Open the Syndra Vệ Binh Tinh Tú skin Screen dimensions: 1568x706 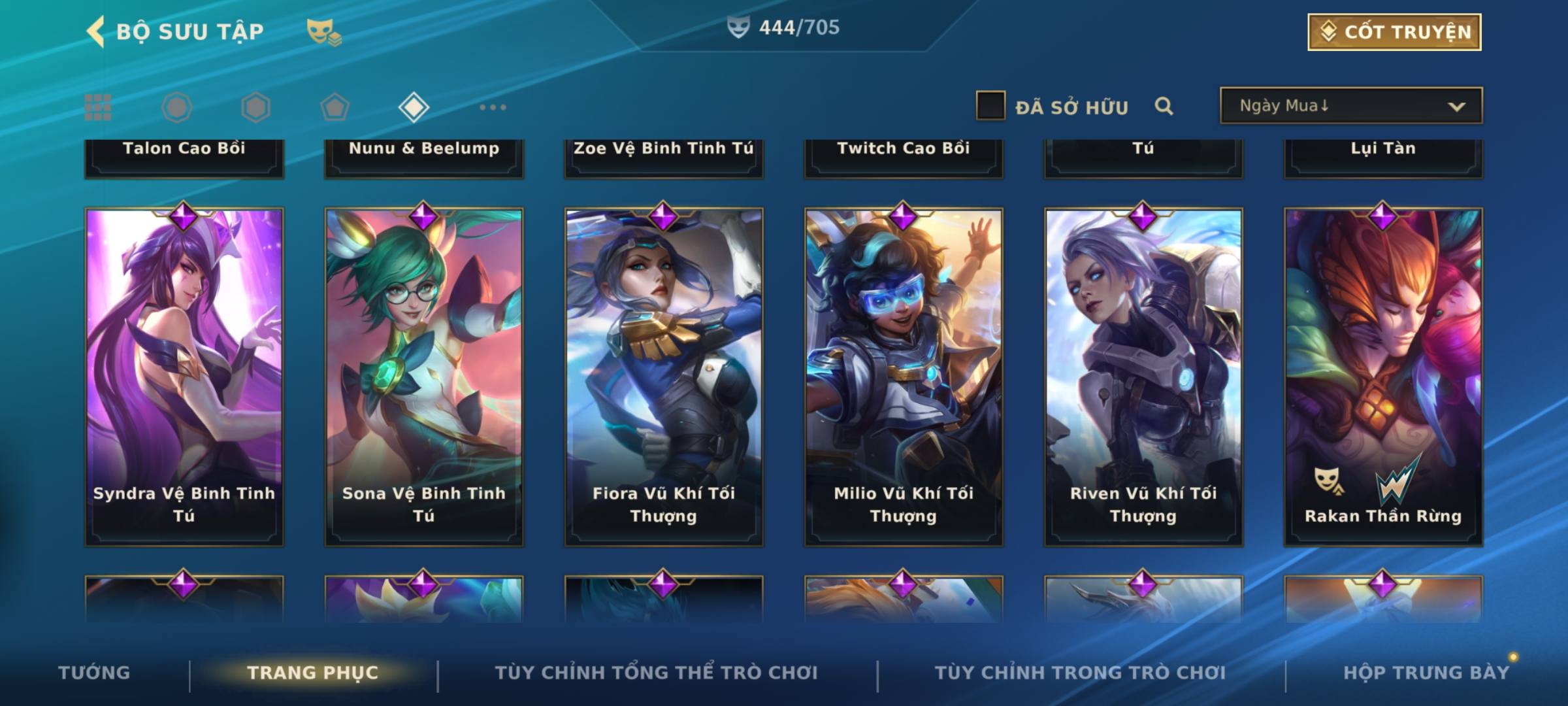(184, 377)
